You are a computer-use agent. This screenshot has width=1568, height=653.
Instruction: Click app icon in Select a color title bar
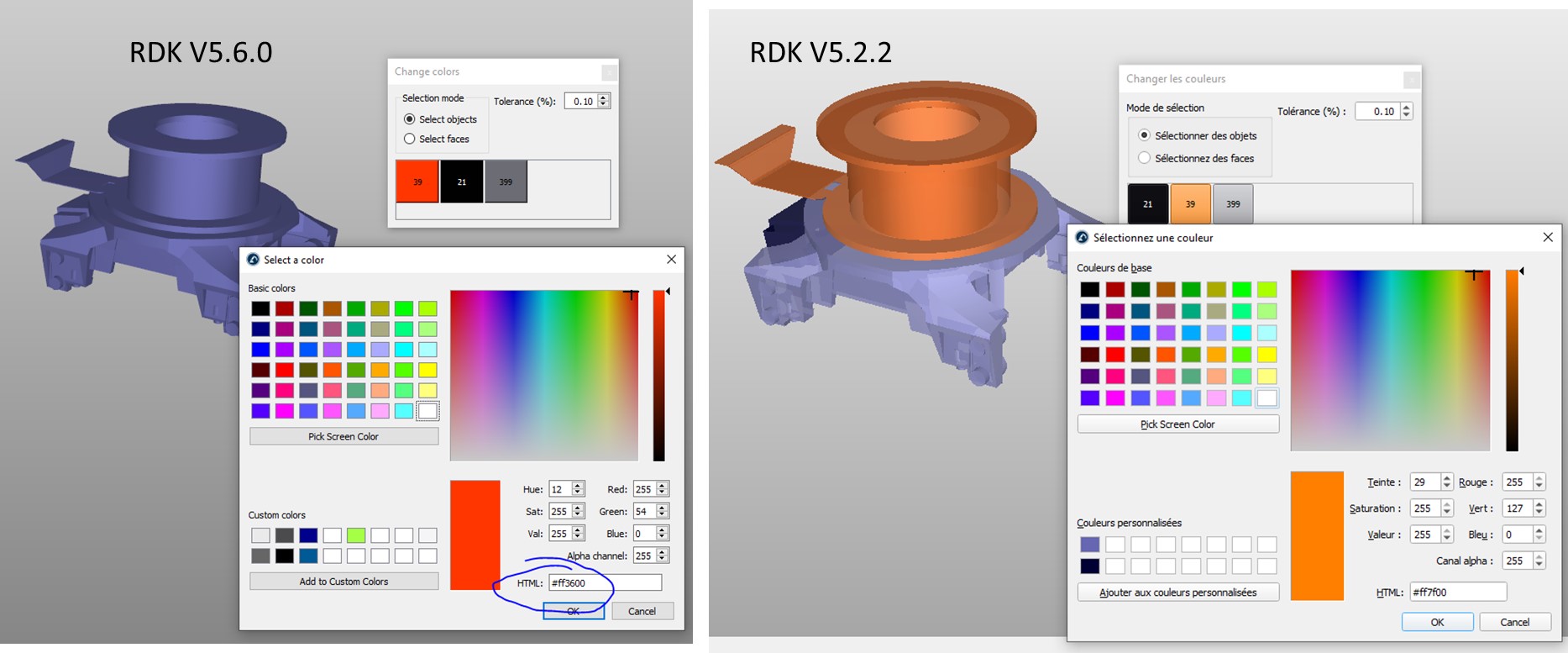[x=253, y=260]
